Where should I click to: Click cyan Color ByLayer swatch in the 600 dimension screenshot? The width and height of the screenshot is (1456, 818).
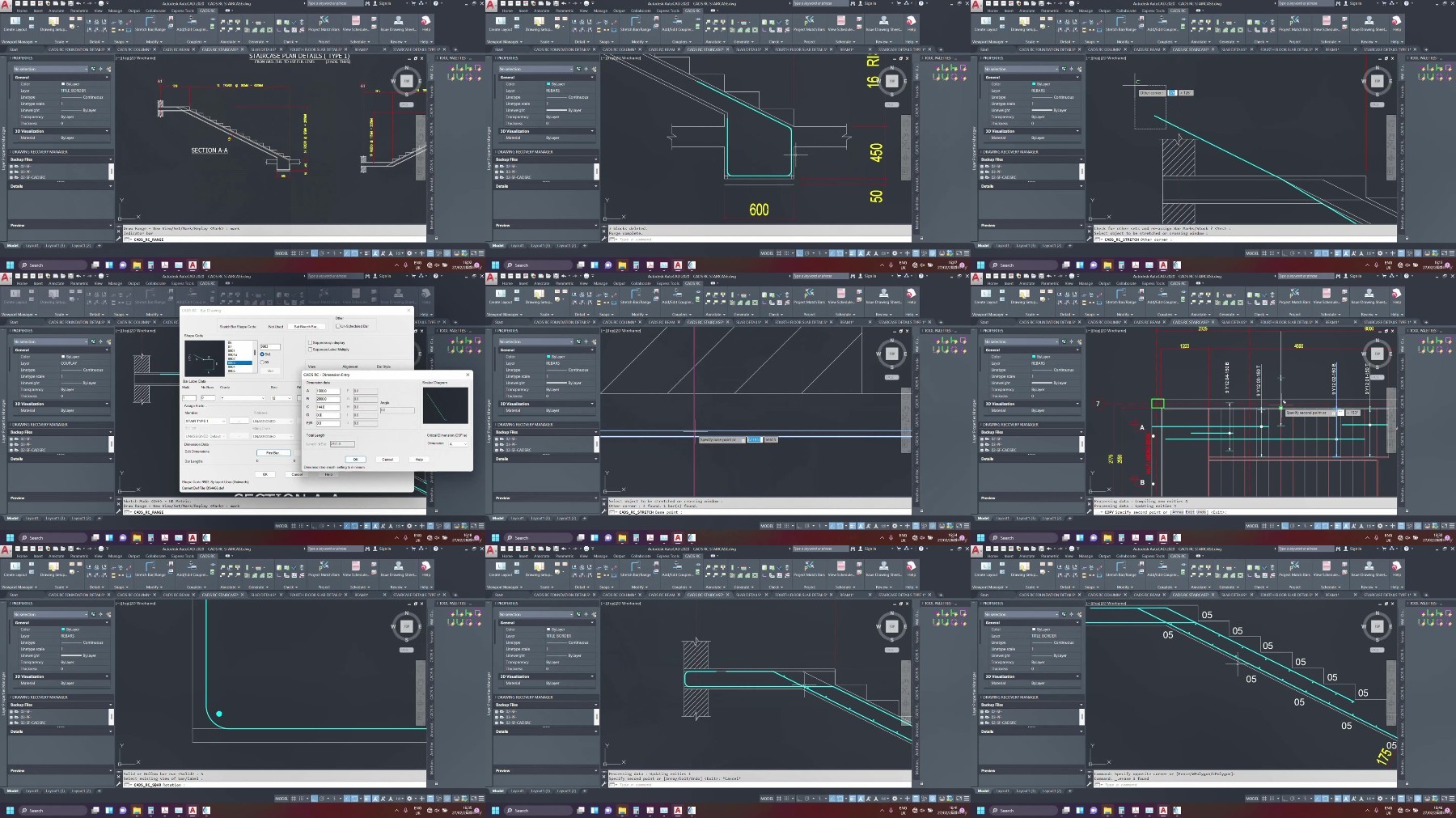549,84
